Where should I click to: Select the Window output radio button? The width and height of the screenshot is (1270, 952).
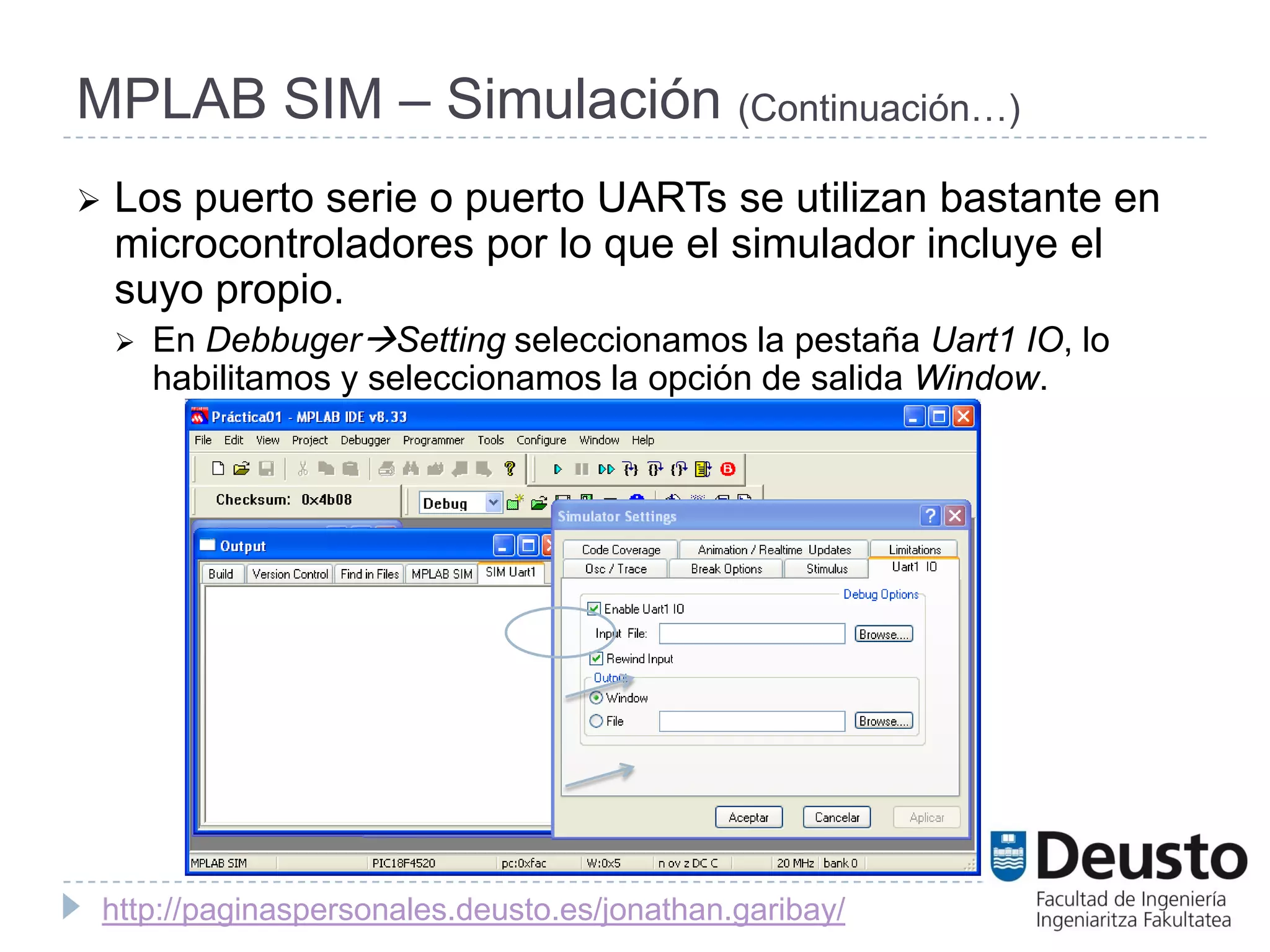point(596,698)
